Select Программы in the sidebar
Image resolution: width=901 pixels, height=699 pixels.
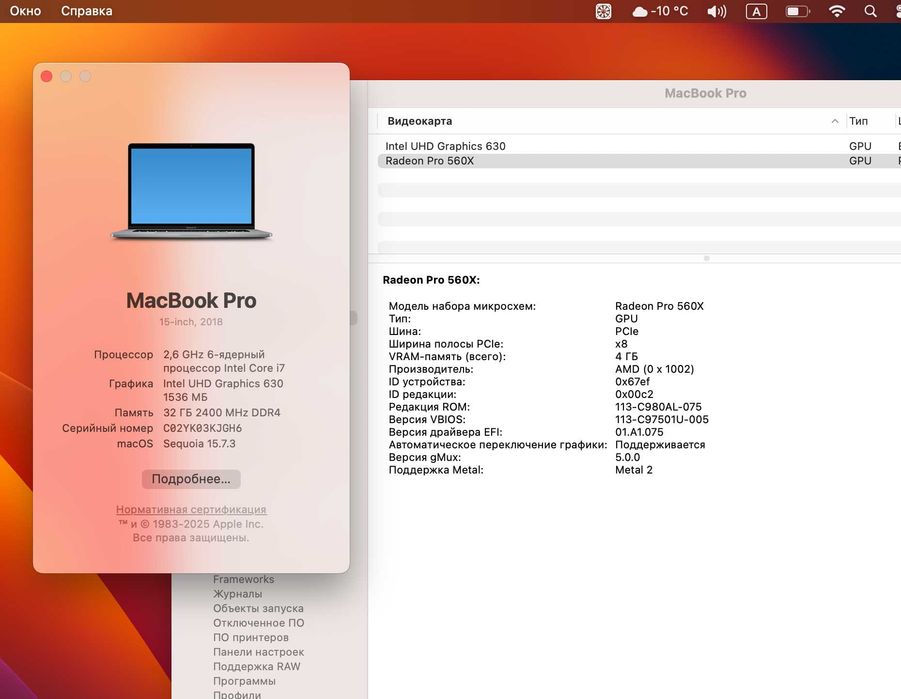[x=244, y=681]
